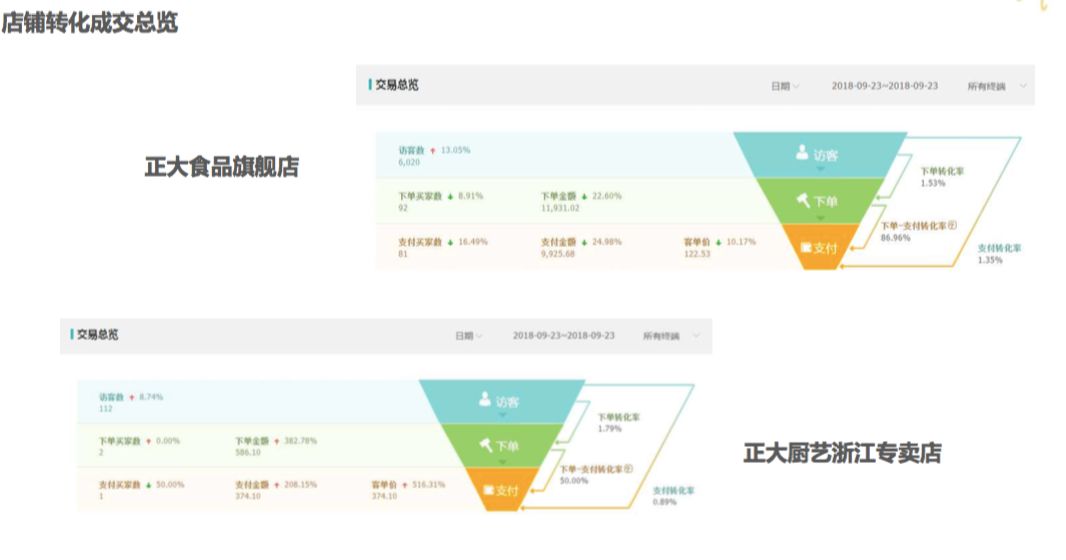Click the green down arrow beside 16.49%
This screenshot has height=560, width=1066.
(x=450, y=242)
